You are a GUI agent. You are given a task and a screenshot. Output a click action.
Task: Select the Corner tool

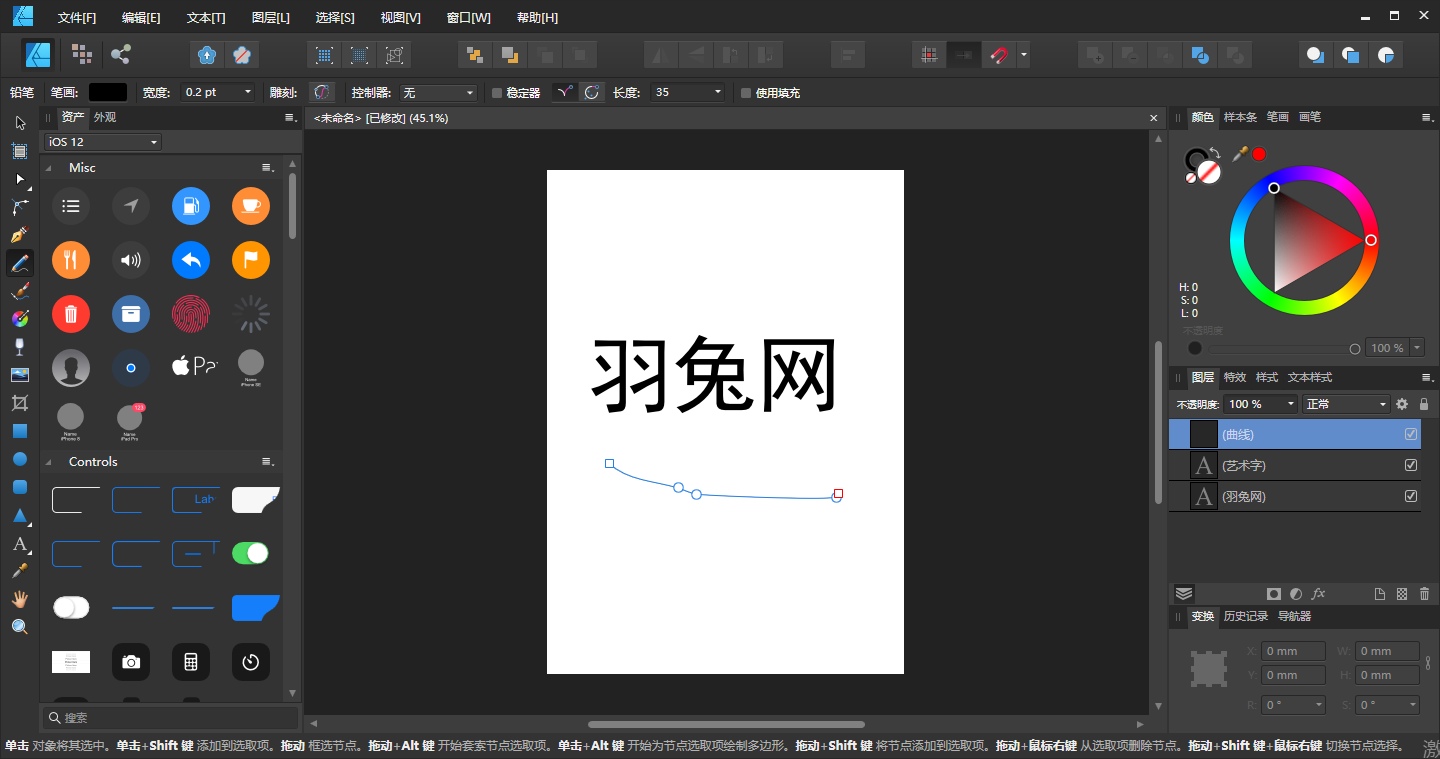tap(20, 207)
